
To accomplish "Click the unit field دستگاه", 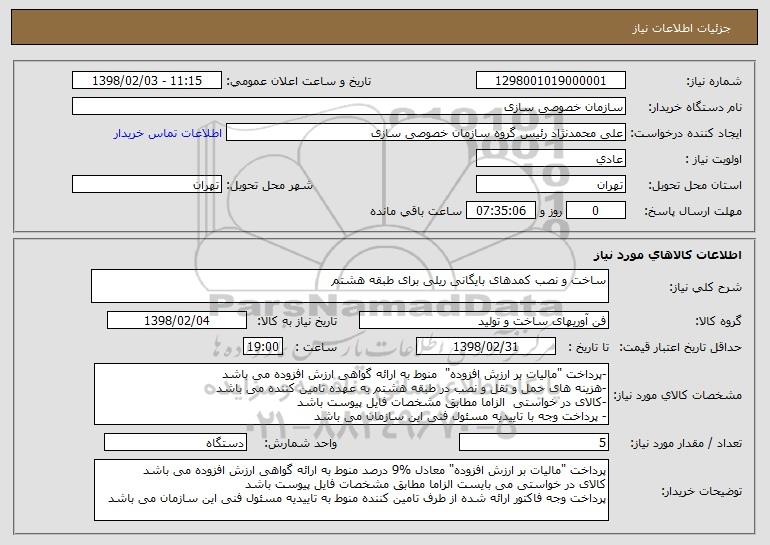I will (x=175, y=442).
